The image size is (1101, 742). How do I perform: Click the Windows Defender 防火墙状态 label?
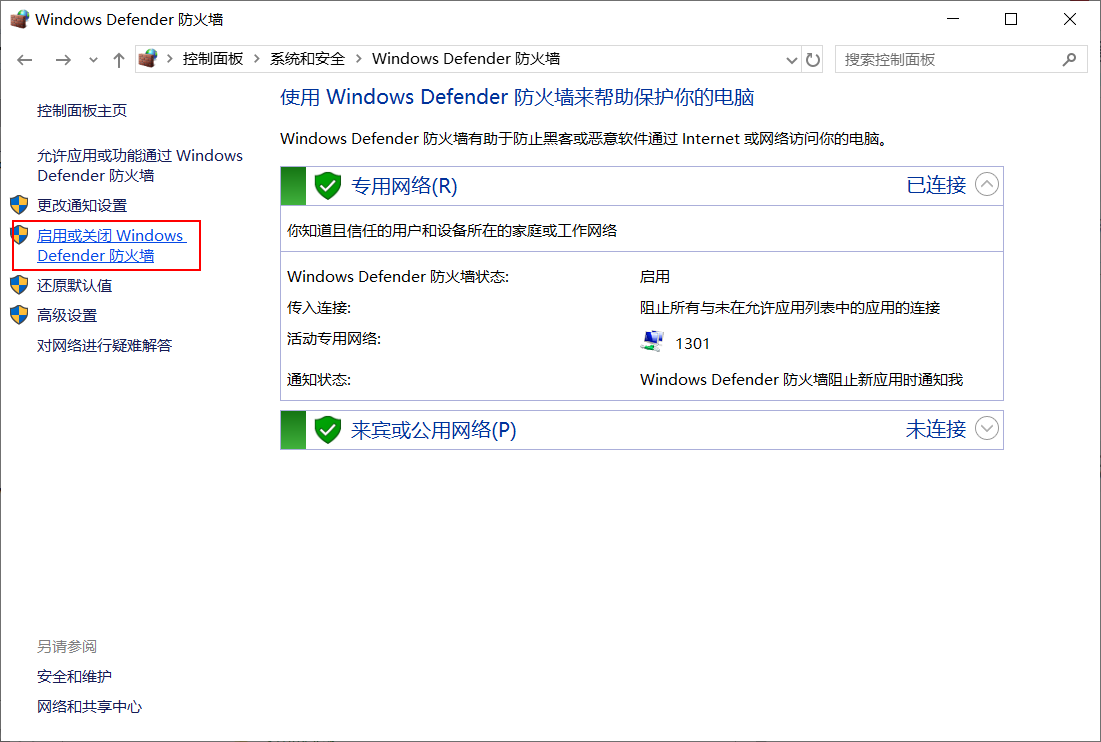coord(398,277)
